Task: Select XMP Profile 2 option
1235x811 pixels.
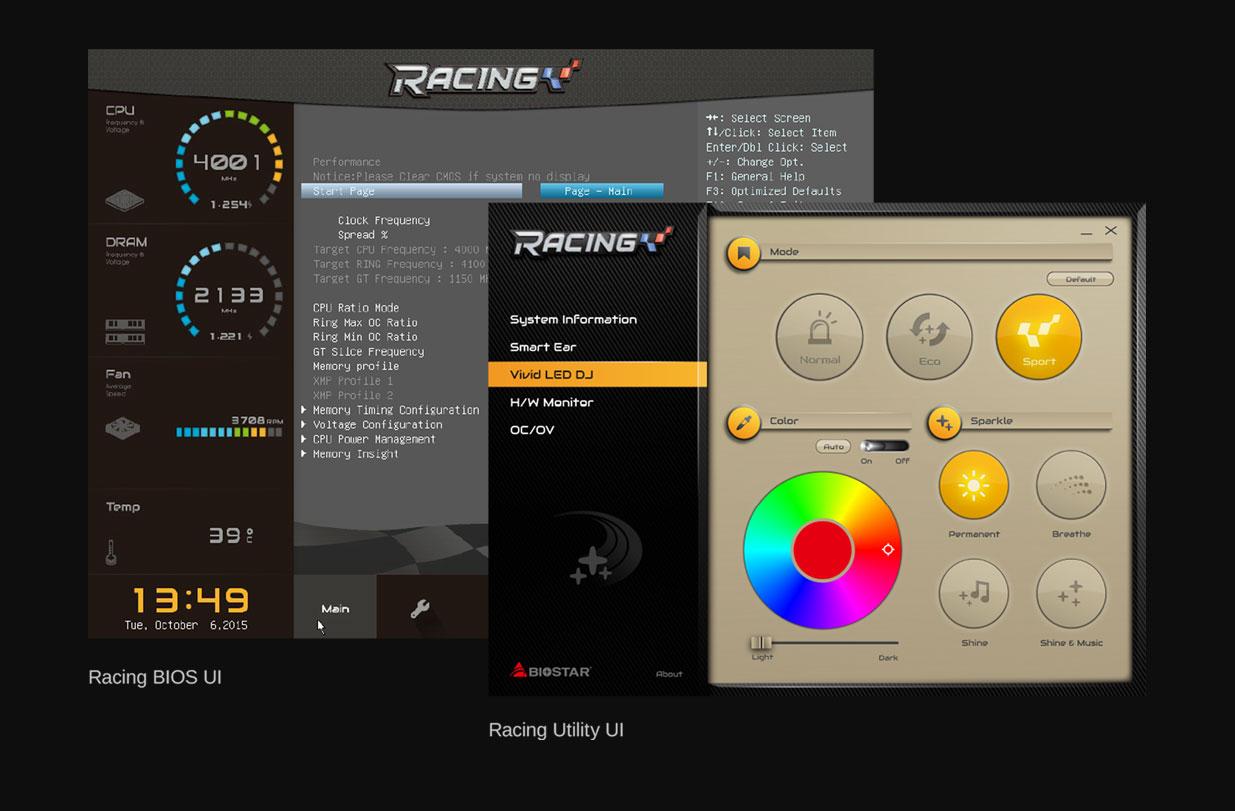Action: click(x=353, y=396)
